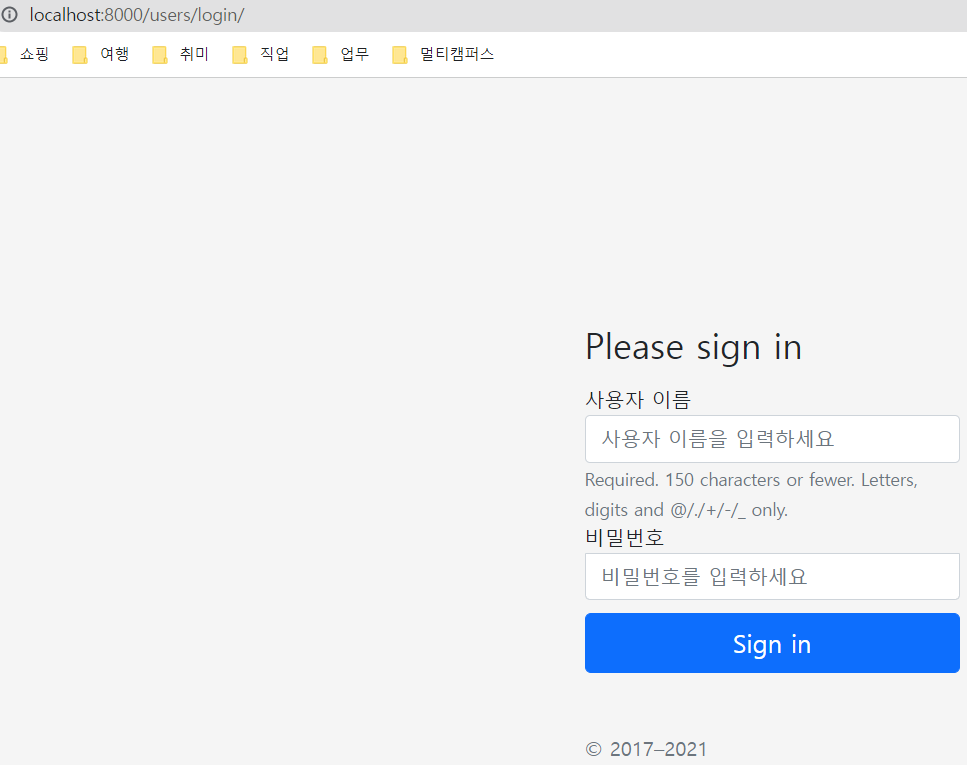
Task: Click the 사용자 이름 label
Action: coord(638,400)
